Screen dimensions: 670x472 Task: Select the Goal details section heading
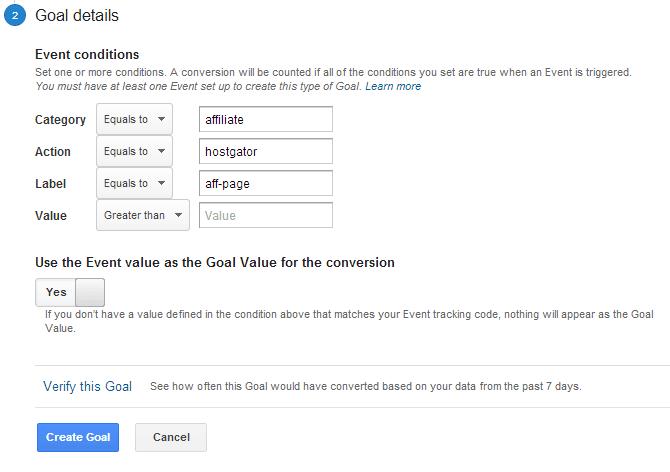click(x=77, y=16)
